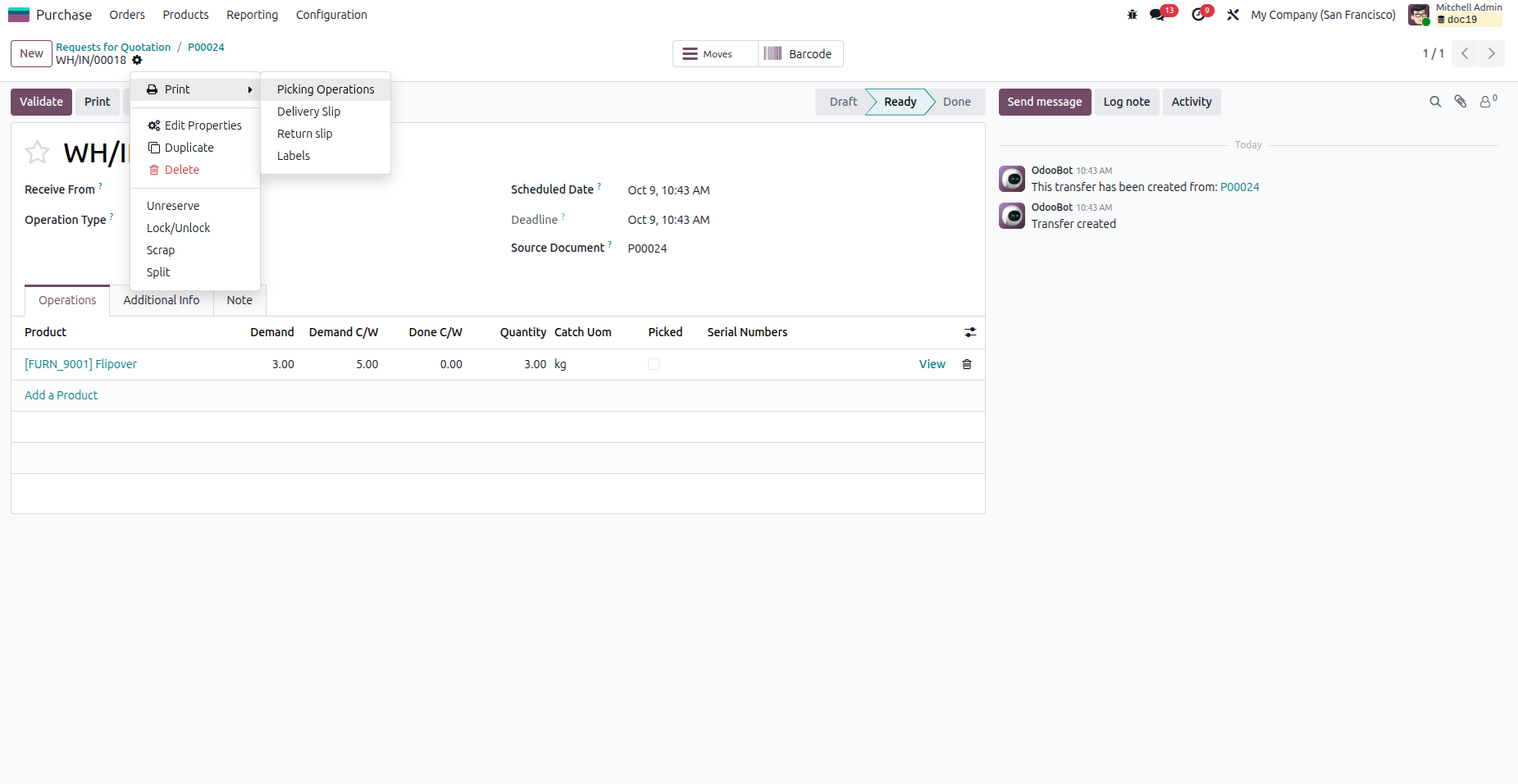Attach files via paperclip icon
Image resolution: width=1518 pixels, height=784 pixels.
click(1461, 102)
